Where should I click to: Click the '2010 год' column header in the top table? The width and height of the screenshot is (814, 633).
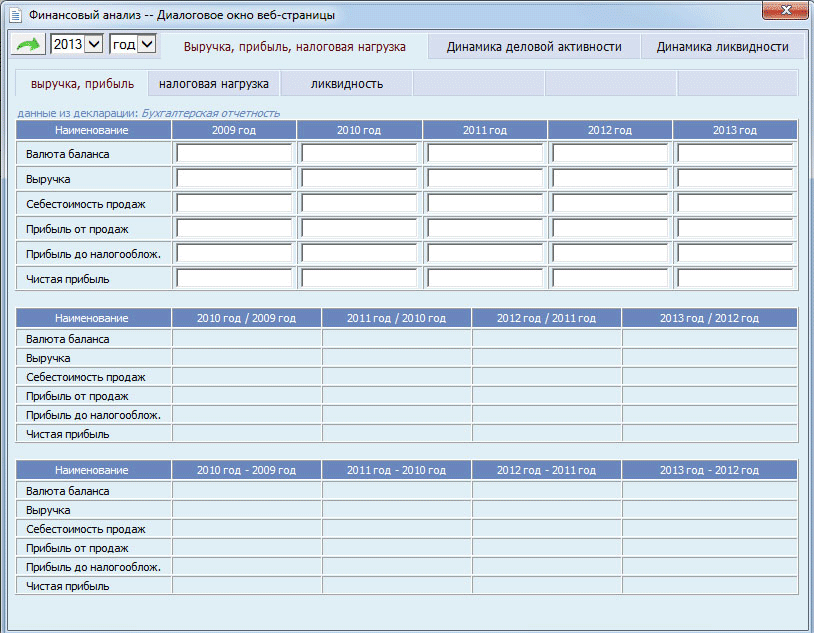359,130
